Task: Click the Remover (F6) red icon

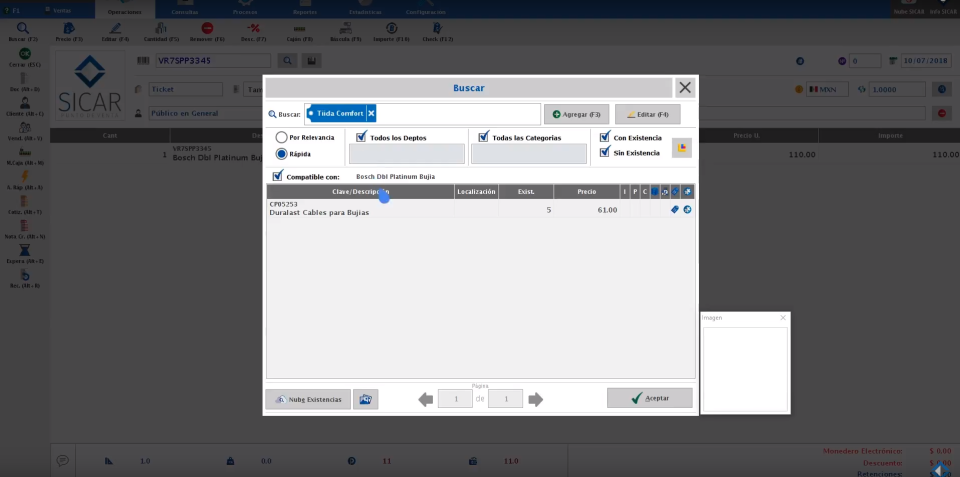Action: pyautogui.click(x=207, y=28)
